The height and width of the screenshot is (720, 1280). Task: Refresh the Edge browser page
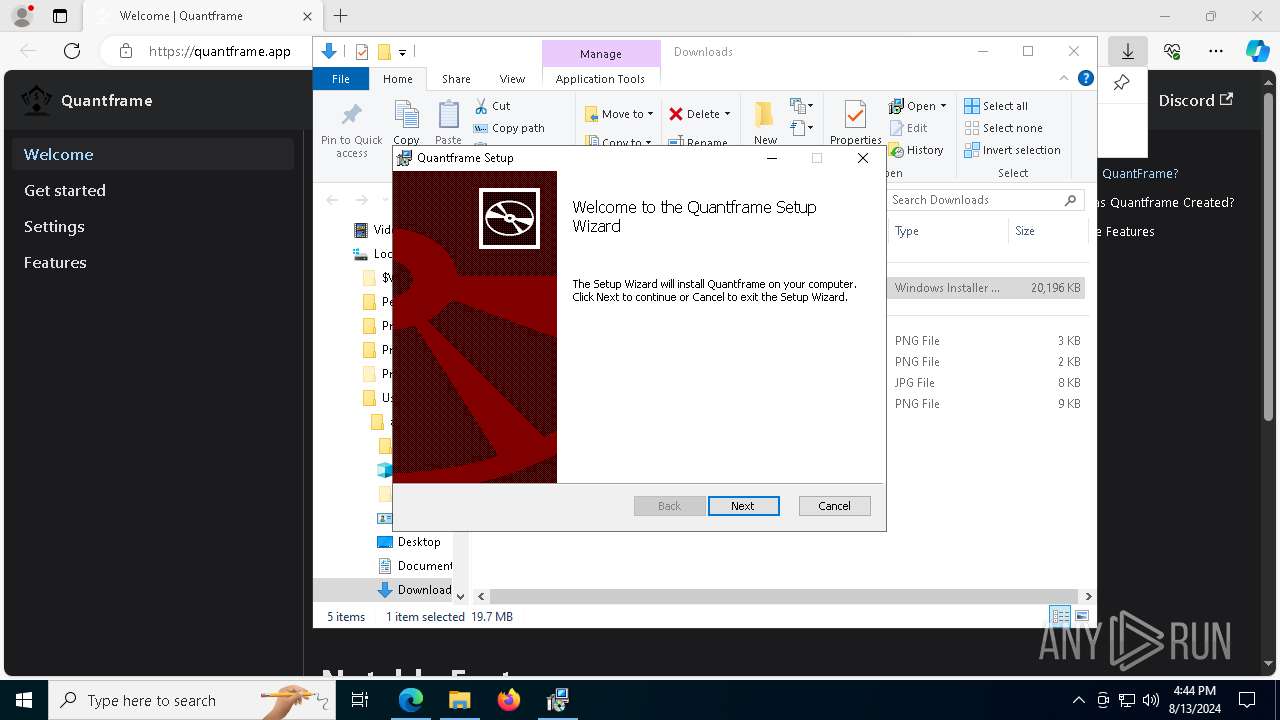click(72, 51)
